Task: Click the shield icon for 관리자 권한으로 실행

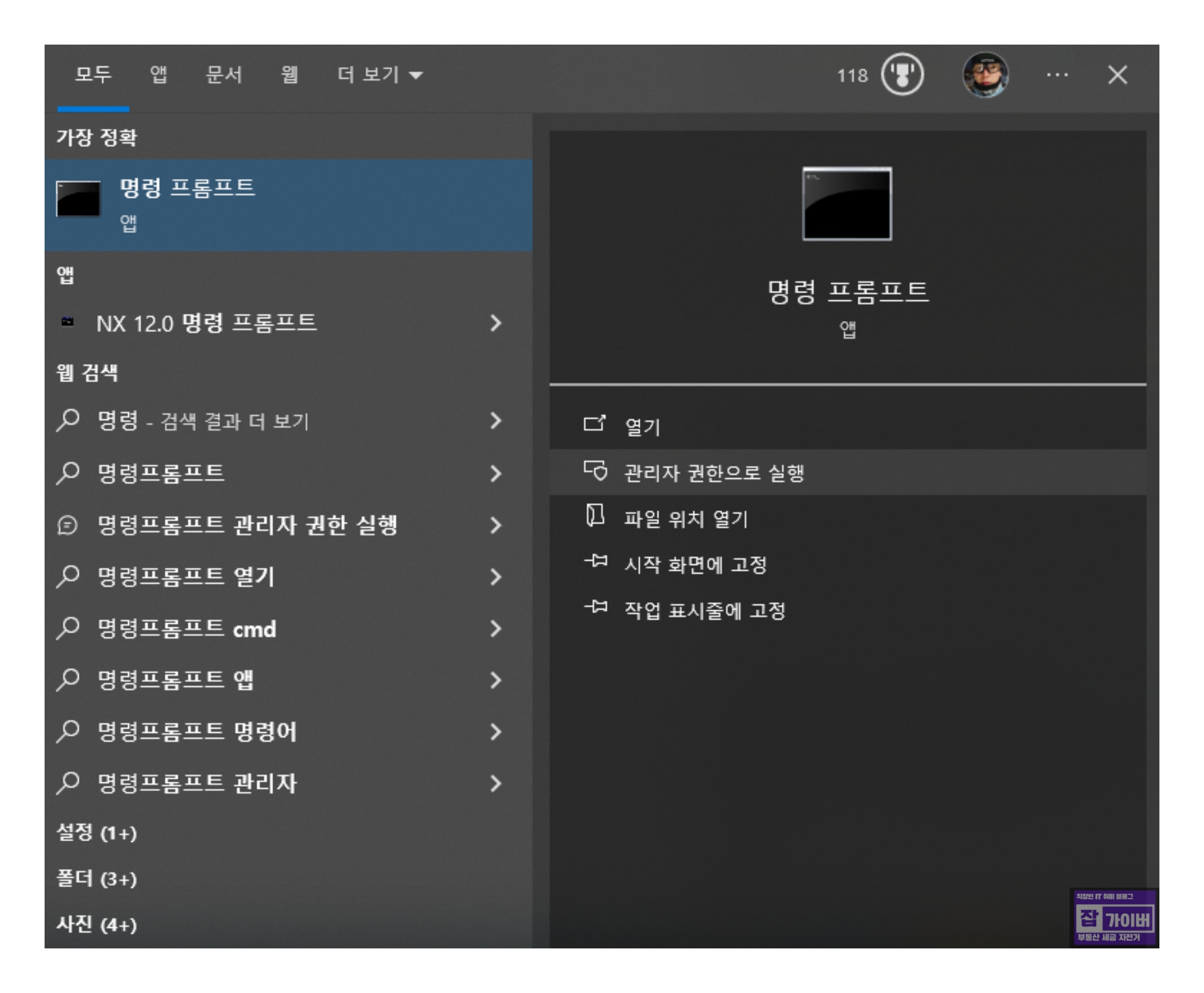Action: (x=596, y=471)
